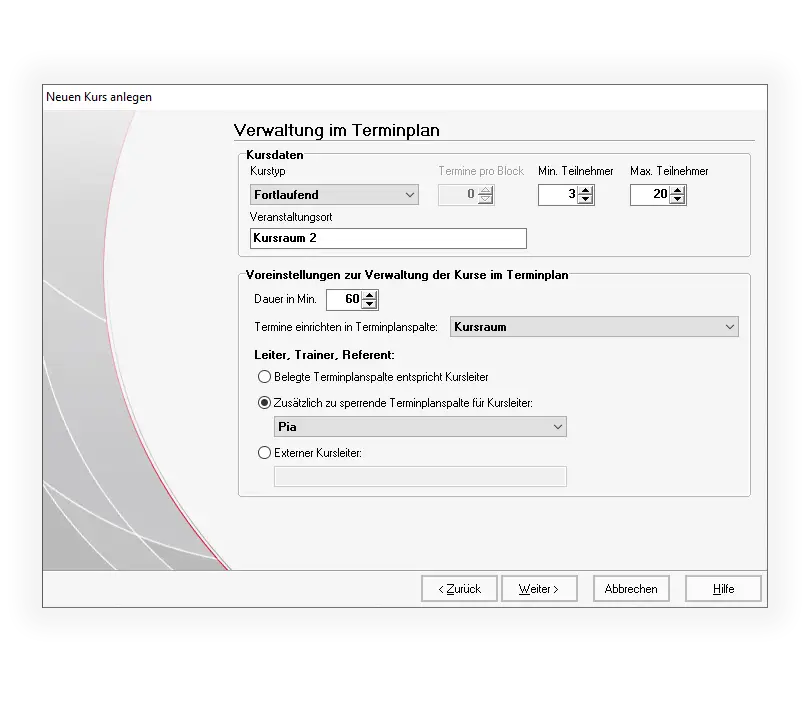The width and height of the screenshot is (810, 711).
Task: Raise Dauer in Min. using up arrow
Action: [370, 295]
